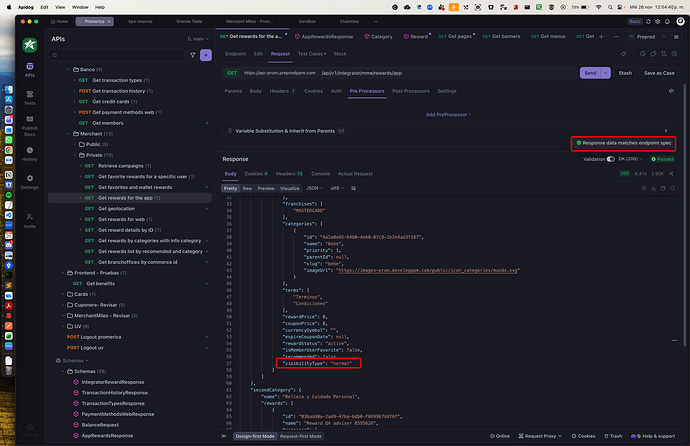690x446 pixels.
Task: Toggle the response Validation switch
Action: tap(609, 158)
